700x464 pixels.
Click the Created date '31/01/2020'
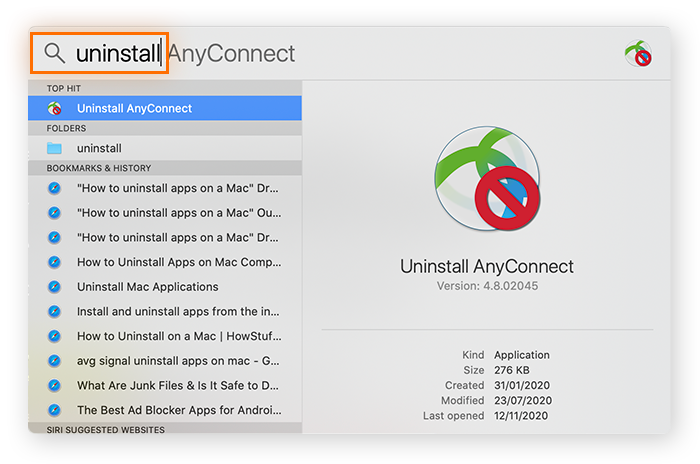tap(522, 385)
